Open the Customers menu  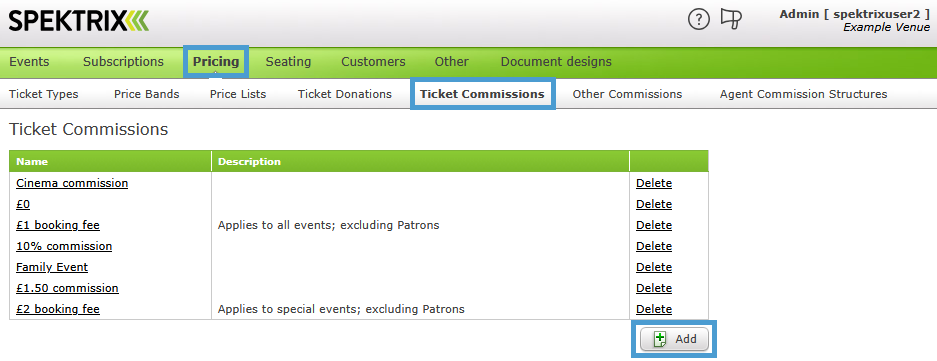373,62
